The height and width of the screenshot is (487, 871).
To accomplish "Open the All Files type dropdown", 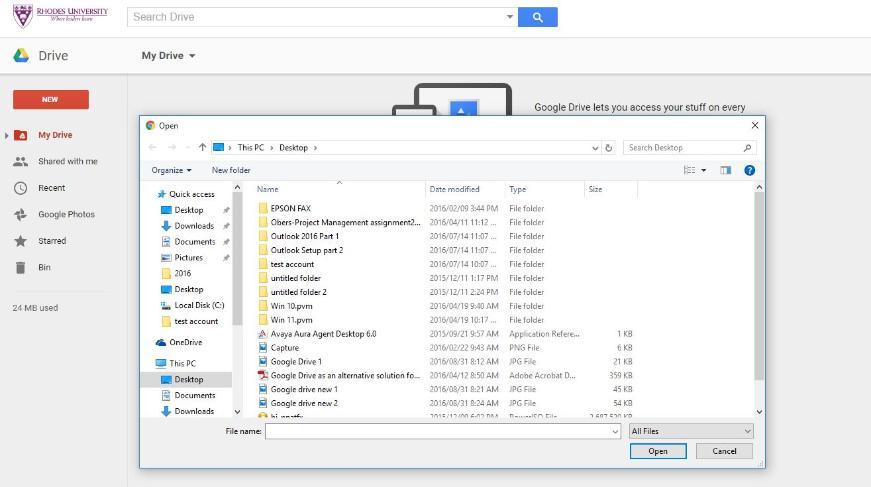I will click(692, 431).
